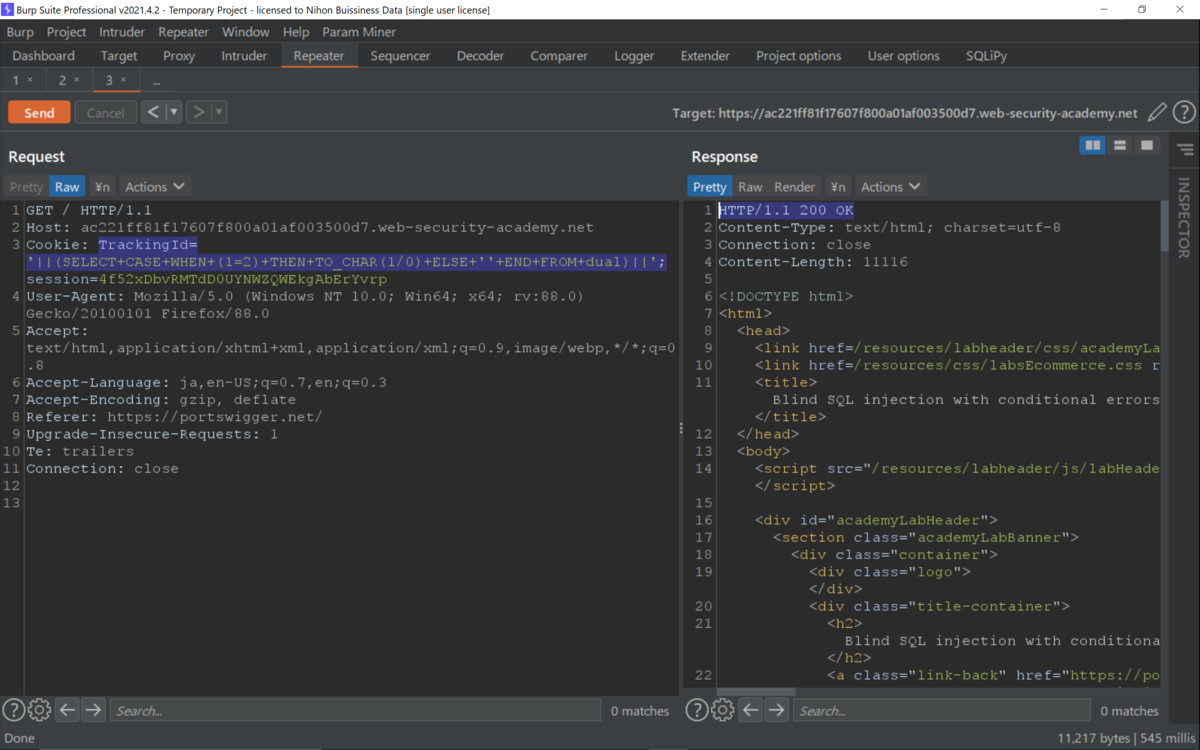Switch to tabbed combined layout view
The height and width of the screenshot is (750, 1200).
1147,146
